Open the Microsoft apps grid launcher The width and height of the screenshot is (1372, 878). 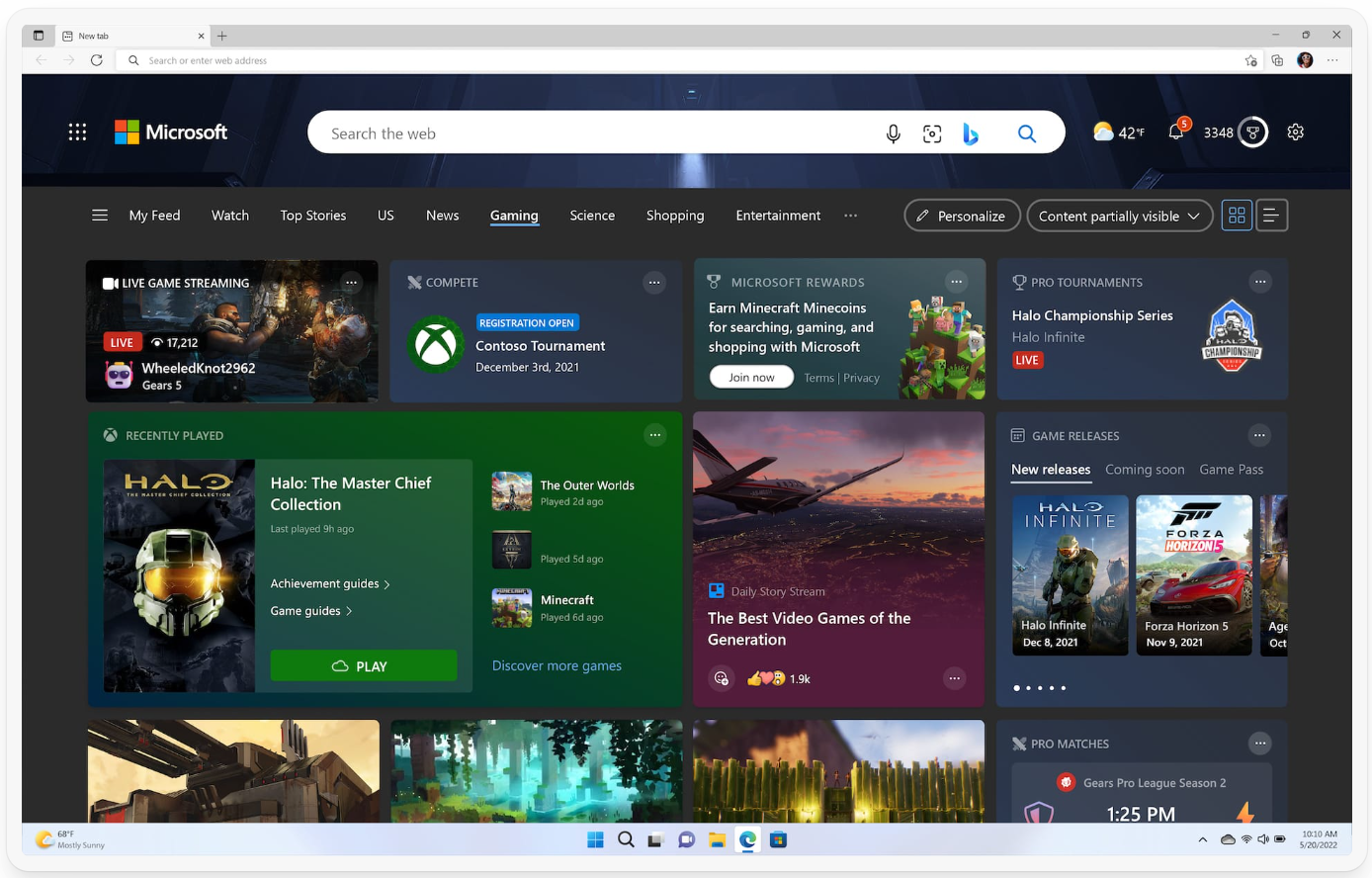[77, 132]
